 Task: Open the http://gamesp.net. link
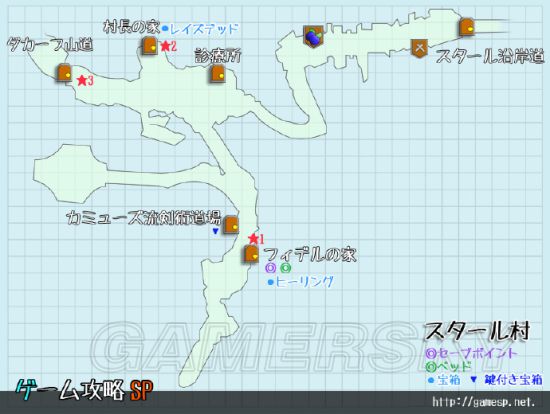pos(484,402)
